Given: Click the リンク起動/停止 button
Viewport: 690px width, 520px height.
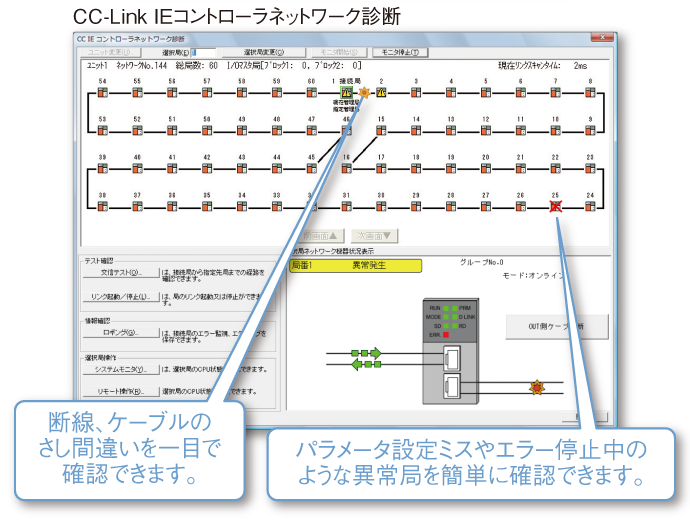Looking at the screenshot, I should pyautogui.click(x=121, y=297).
